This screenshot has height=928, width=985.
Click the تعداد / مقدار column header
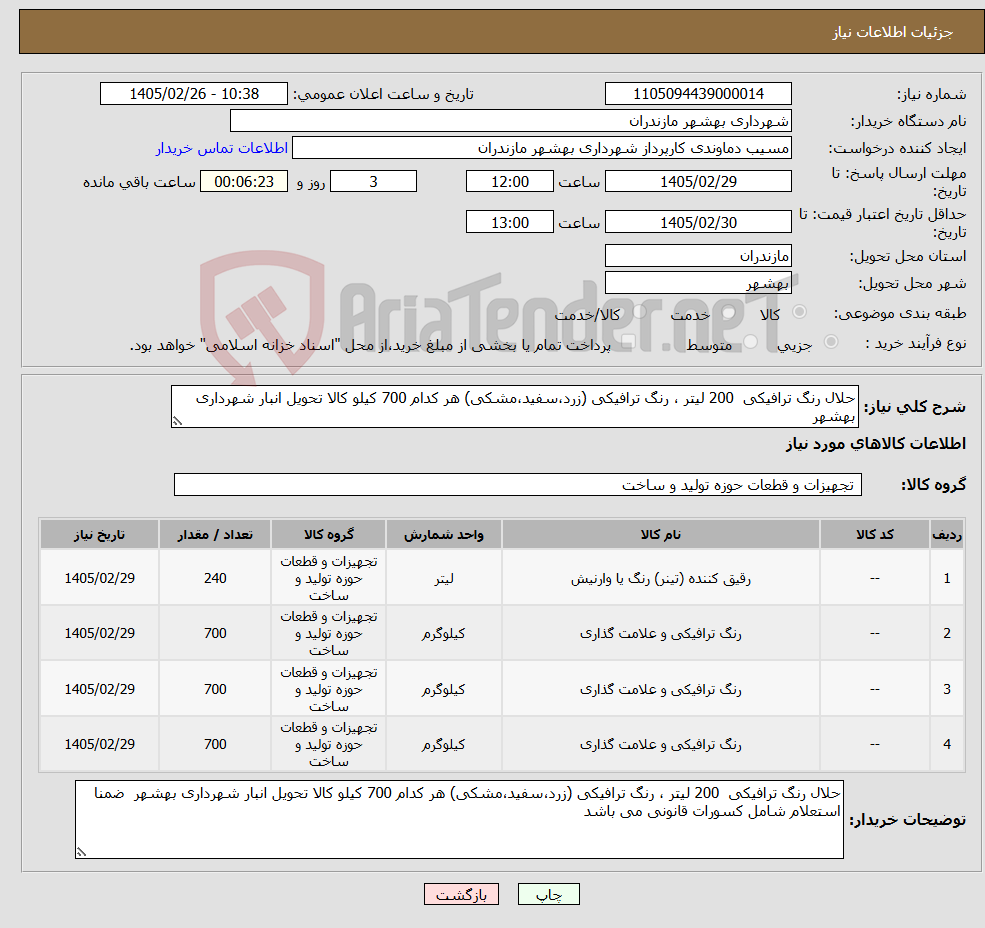215,534
